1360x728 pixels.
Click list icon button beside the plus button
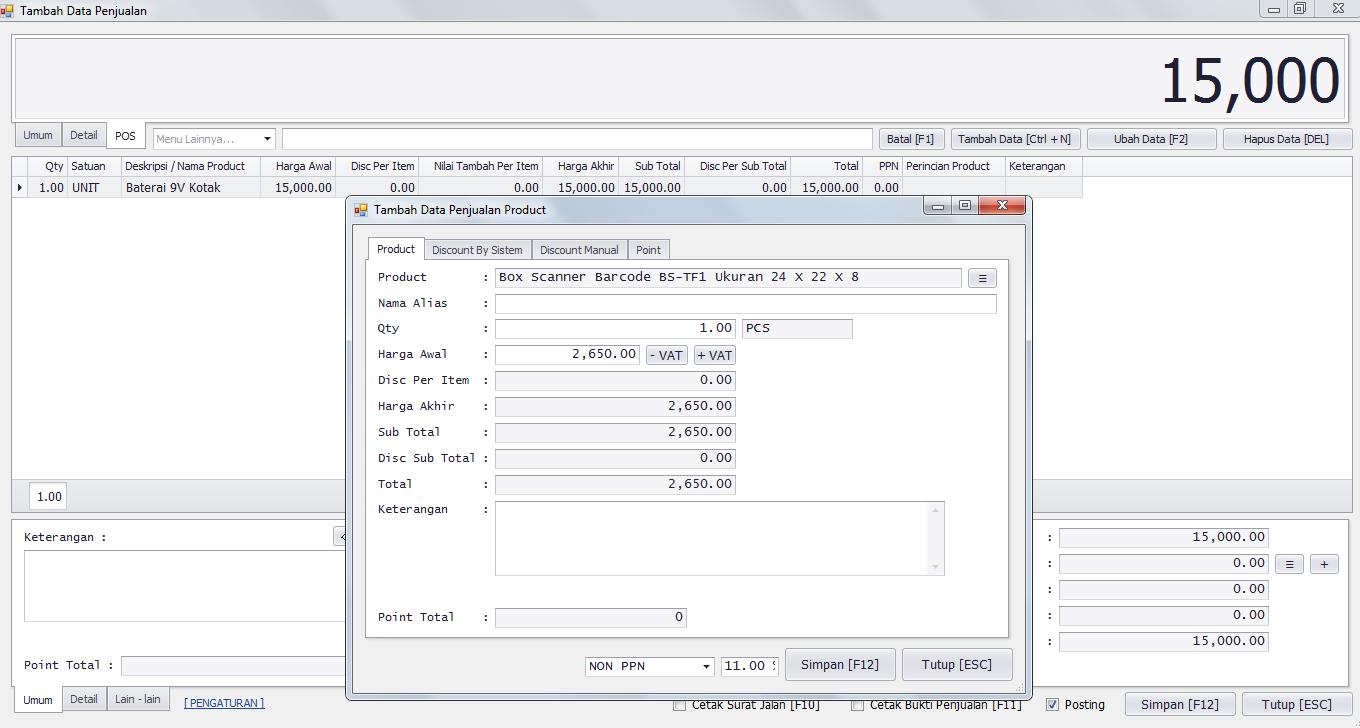click(1289, 564)
